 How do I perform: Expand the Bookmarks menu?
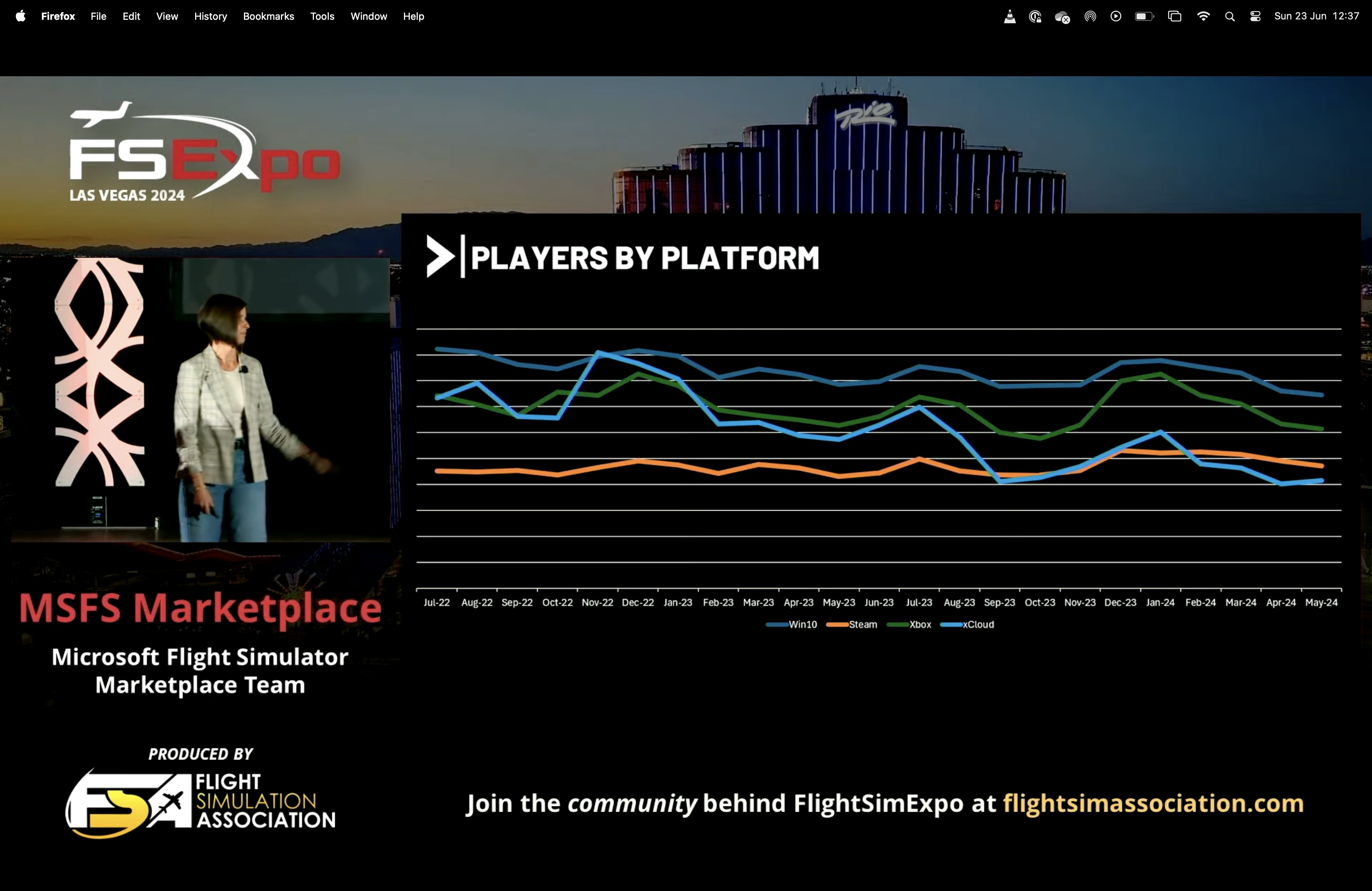click(268, 16)
